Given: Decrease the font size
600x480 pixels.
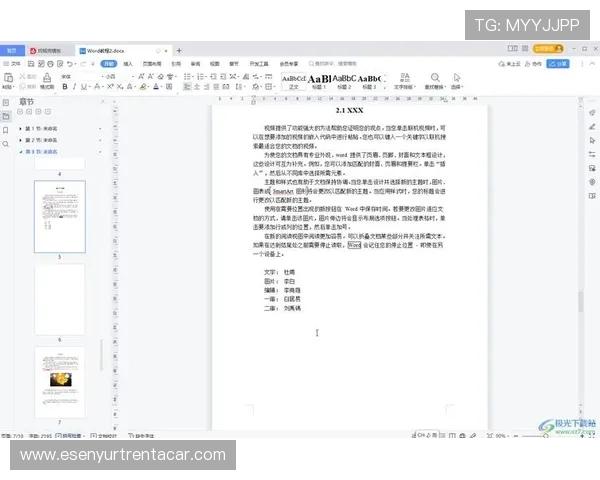Looking at the screenshot, I should coord(150,77).
